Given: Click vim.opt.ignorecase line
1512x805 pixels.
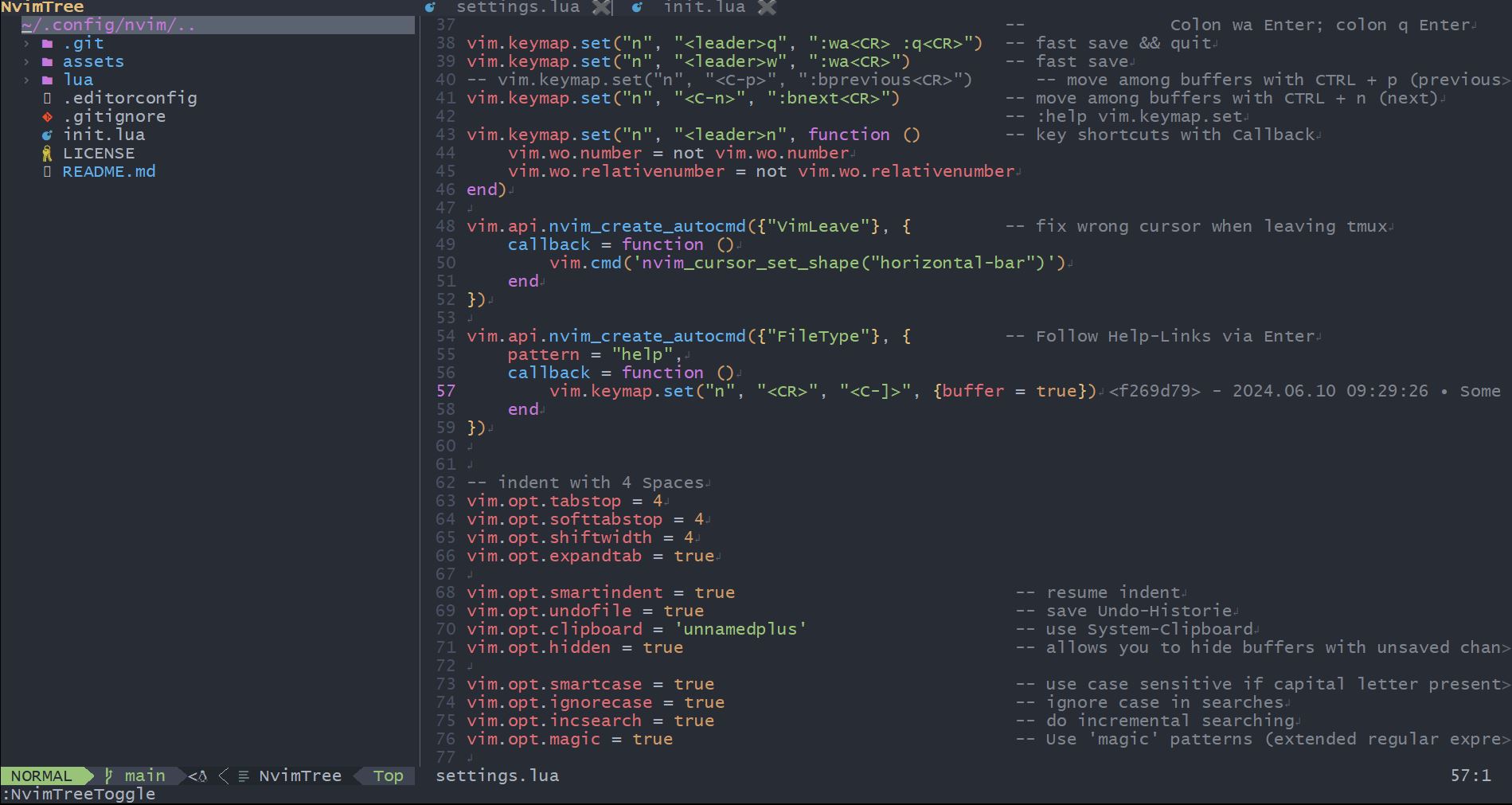Looking at the screenshot, I should tap(596, 702).
